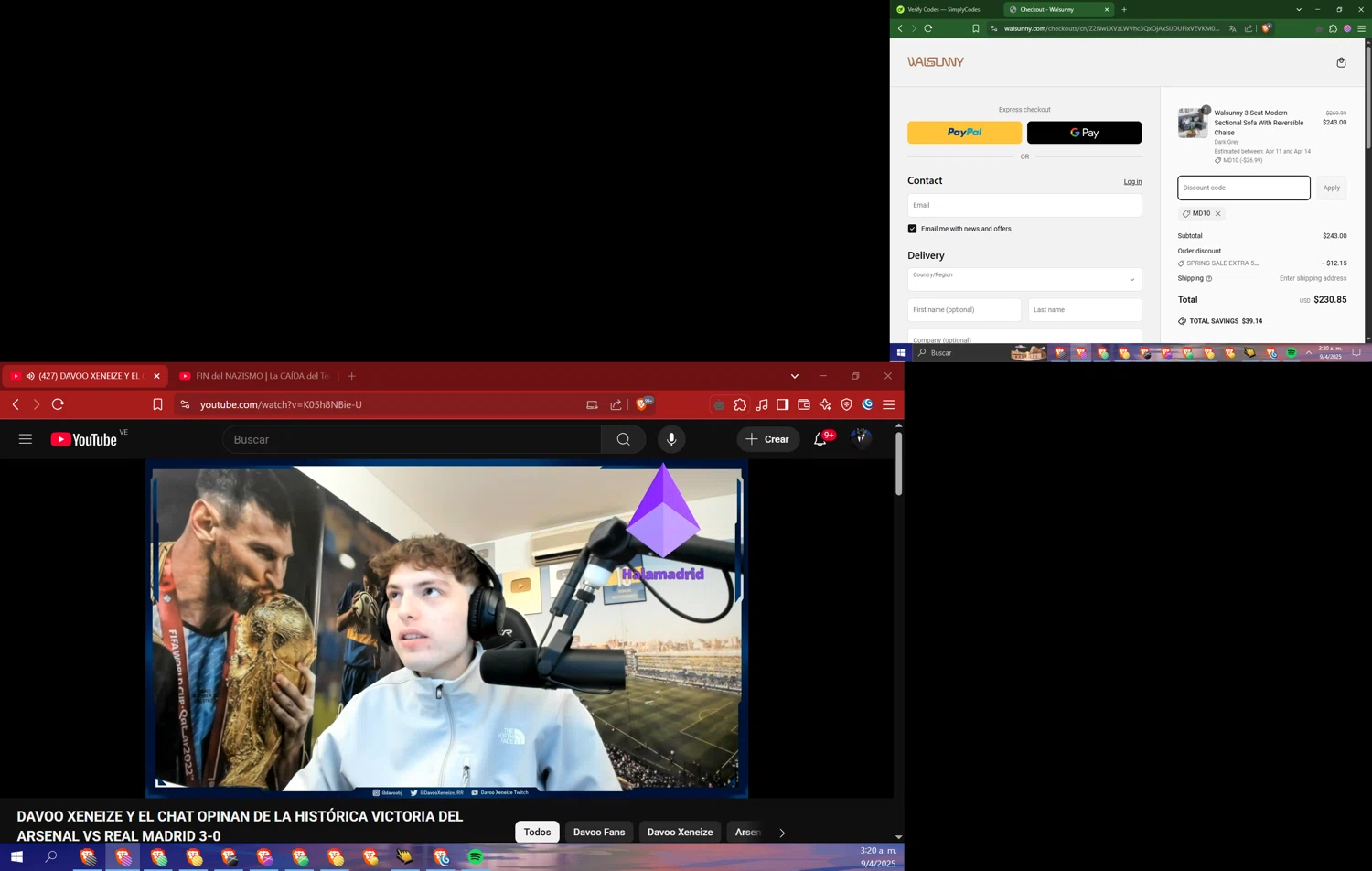Viewport: 1372px width, 871px height.
Task: Open the YouTube account avatar menu
Action: (x=861, y=439)
